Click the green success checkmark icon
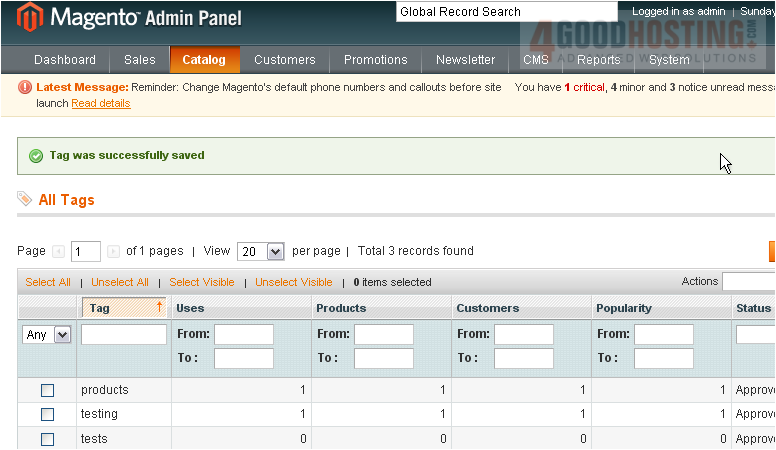Viewport: 776px width, 450px height. coord(36,156)
